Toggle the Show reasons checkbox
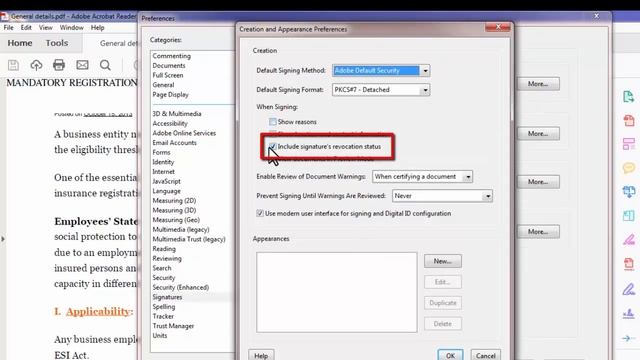Image resolution: width=640 pixels, height=360 pixels. 273,122
